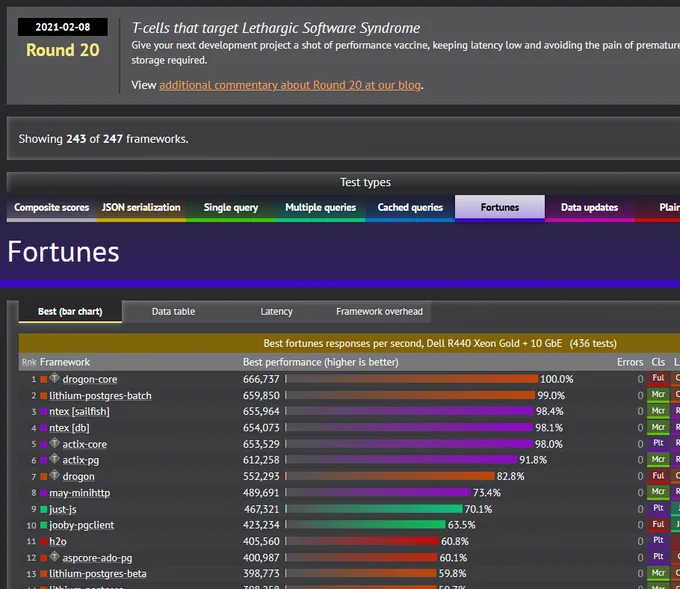This screenshot has width=680, height=589.
Task: Click the diamond icon beside drogon-core
Action: (x=54, y=378)
